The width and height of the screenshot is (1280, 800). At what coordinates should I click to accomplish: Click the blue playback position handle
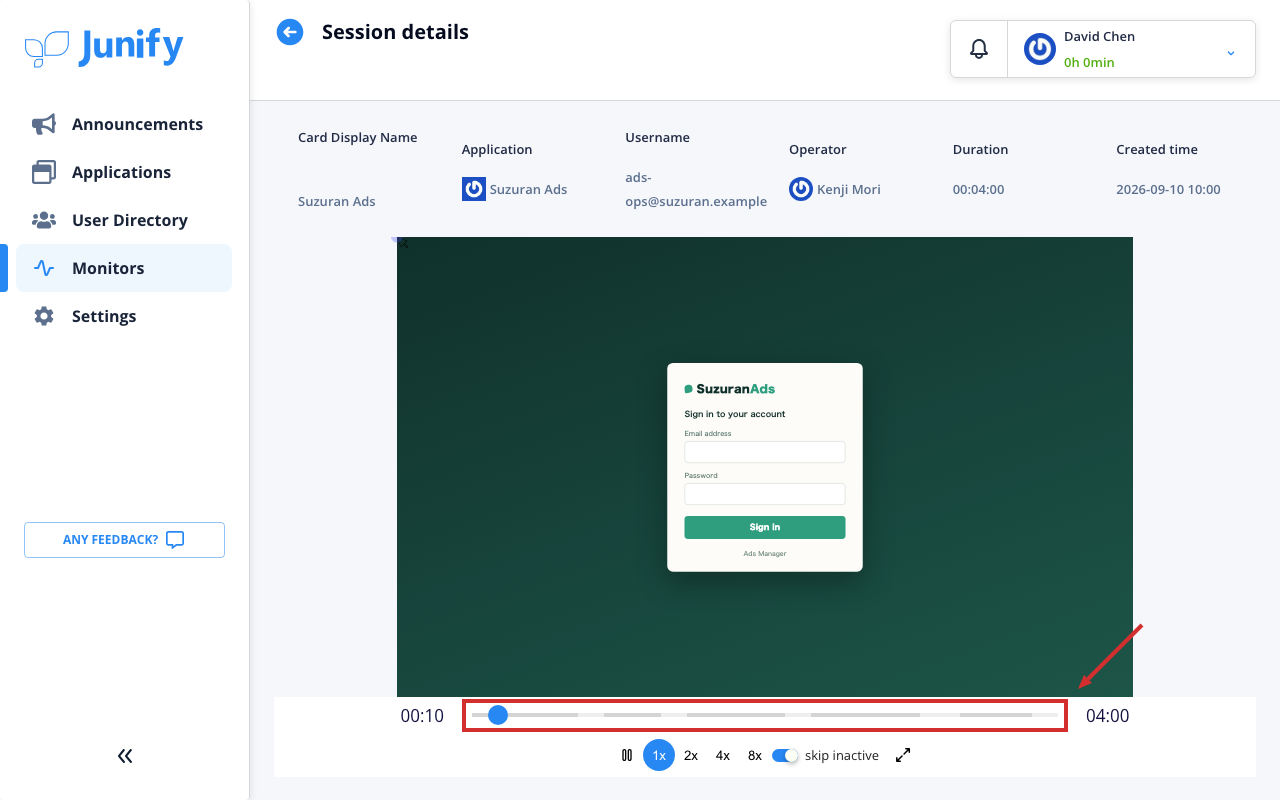[x=498, y=715]
